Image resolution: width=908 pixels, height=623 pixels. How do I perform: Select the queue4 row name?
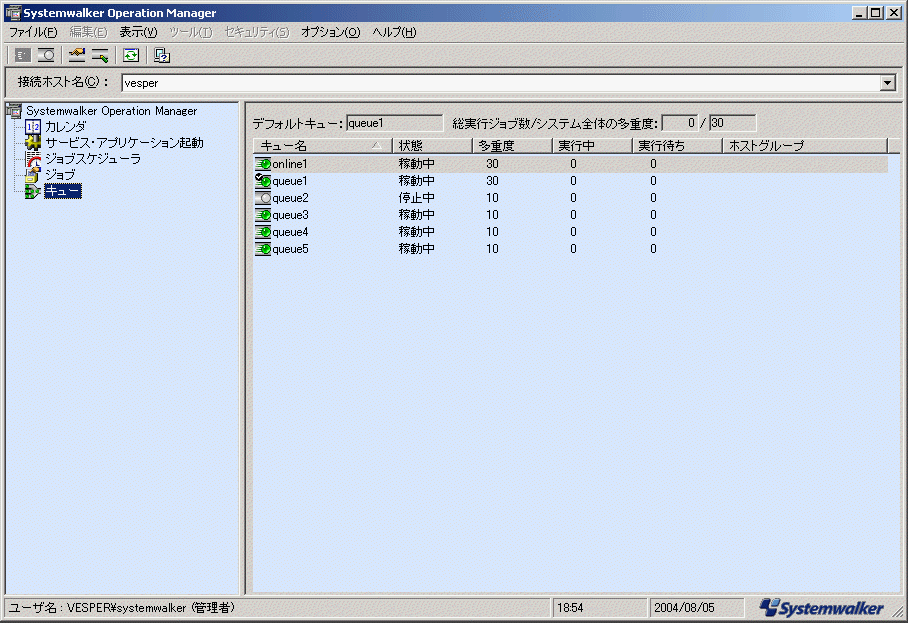[x=290, y=232]
